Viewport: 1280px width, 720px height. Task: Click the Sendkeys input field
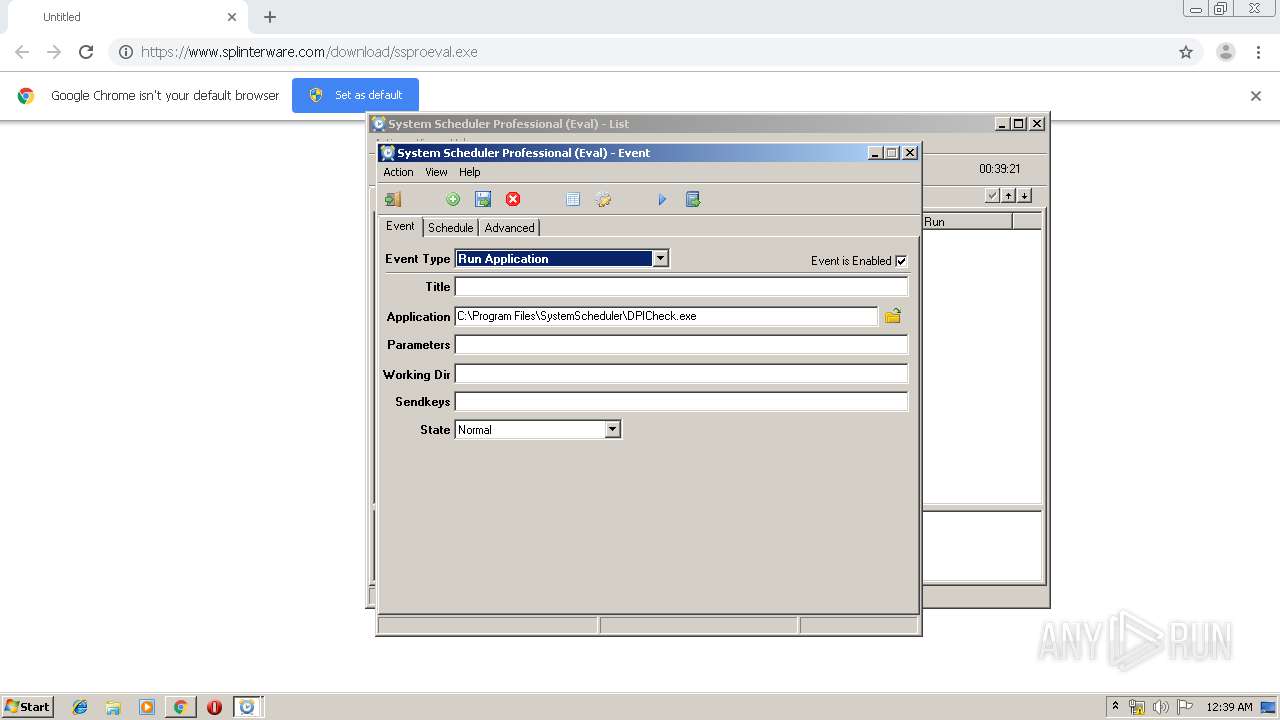click(x=681, y=402)
